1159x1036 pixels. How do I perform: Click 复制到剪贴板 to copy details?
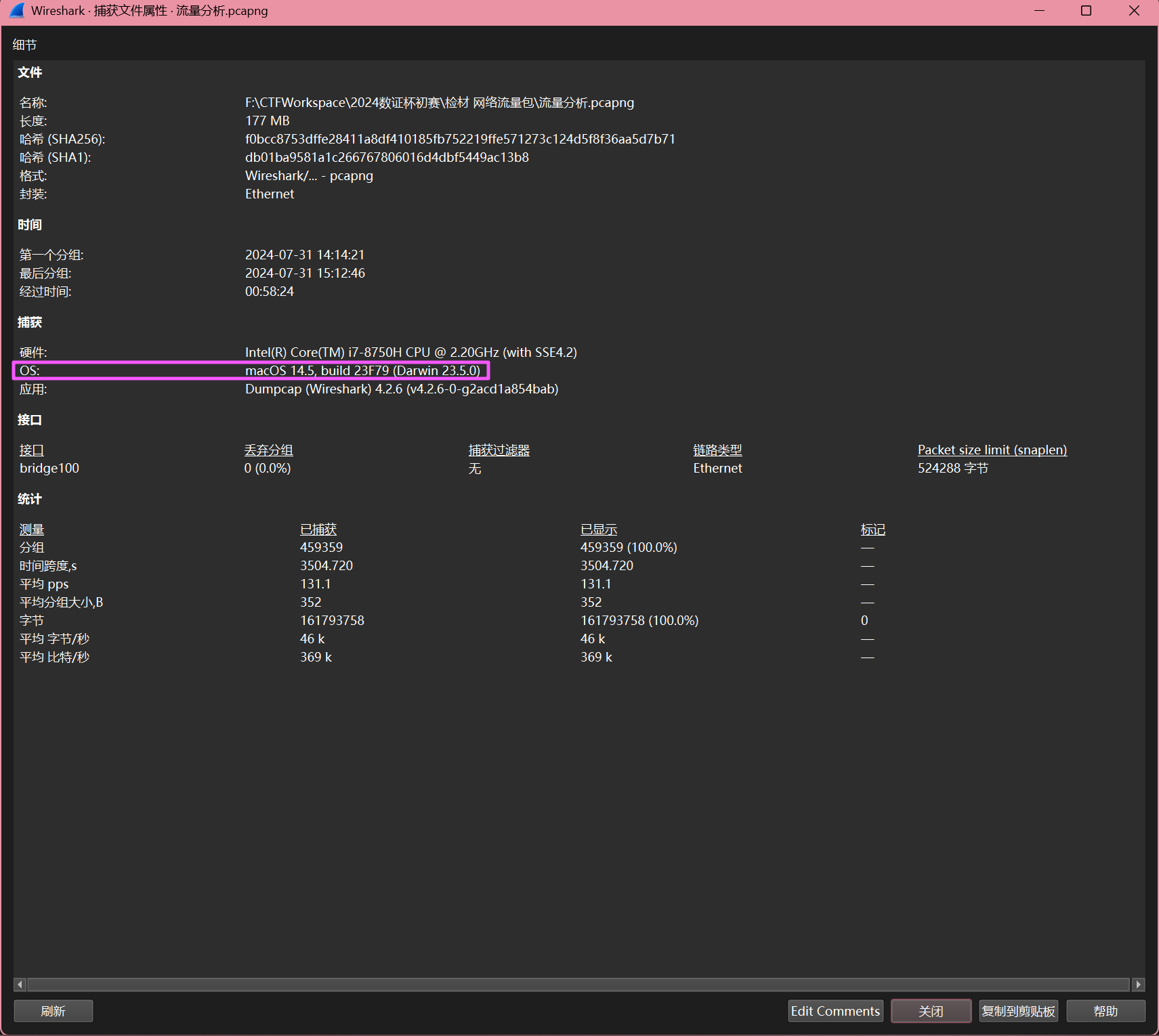(x=1018, y=1011)
